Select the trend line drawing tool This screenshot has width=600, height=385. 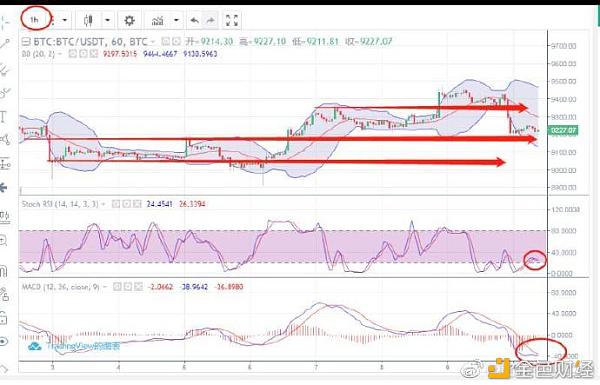5,44
